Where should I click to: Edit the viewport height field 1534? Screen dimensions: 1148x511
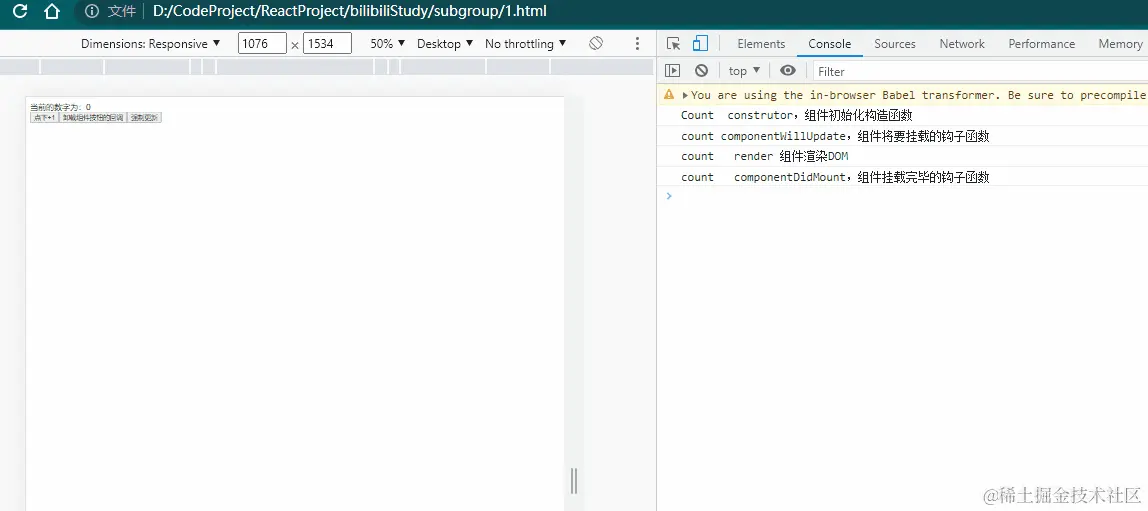coord(327,44)
